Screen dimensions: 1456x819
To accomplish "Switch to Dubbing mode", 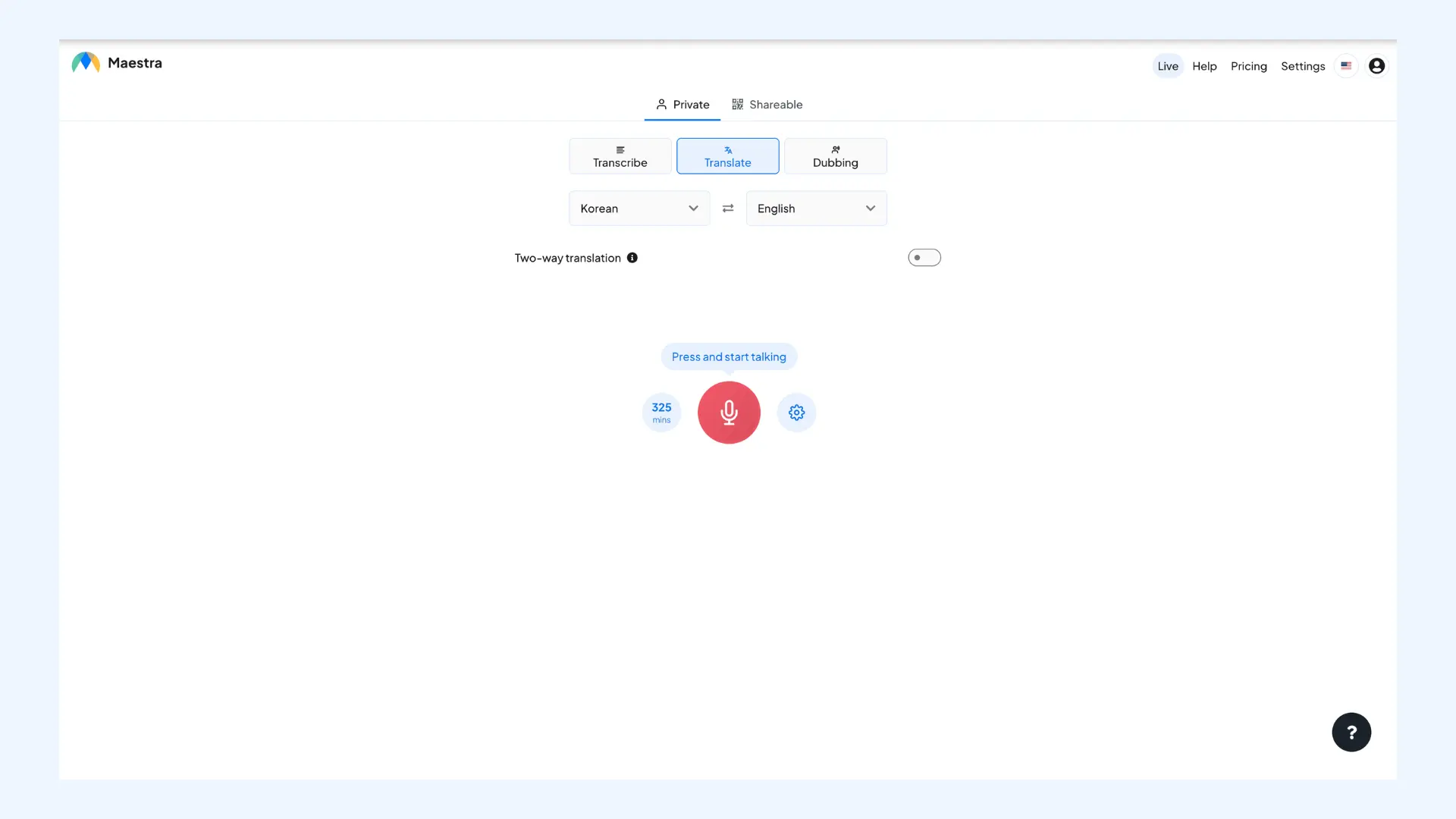I will tap(835, 155).
